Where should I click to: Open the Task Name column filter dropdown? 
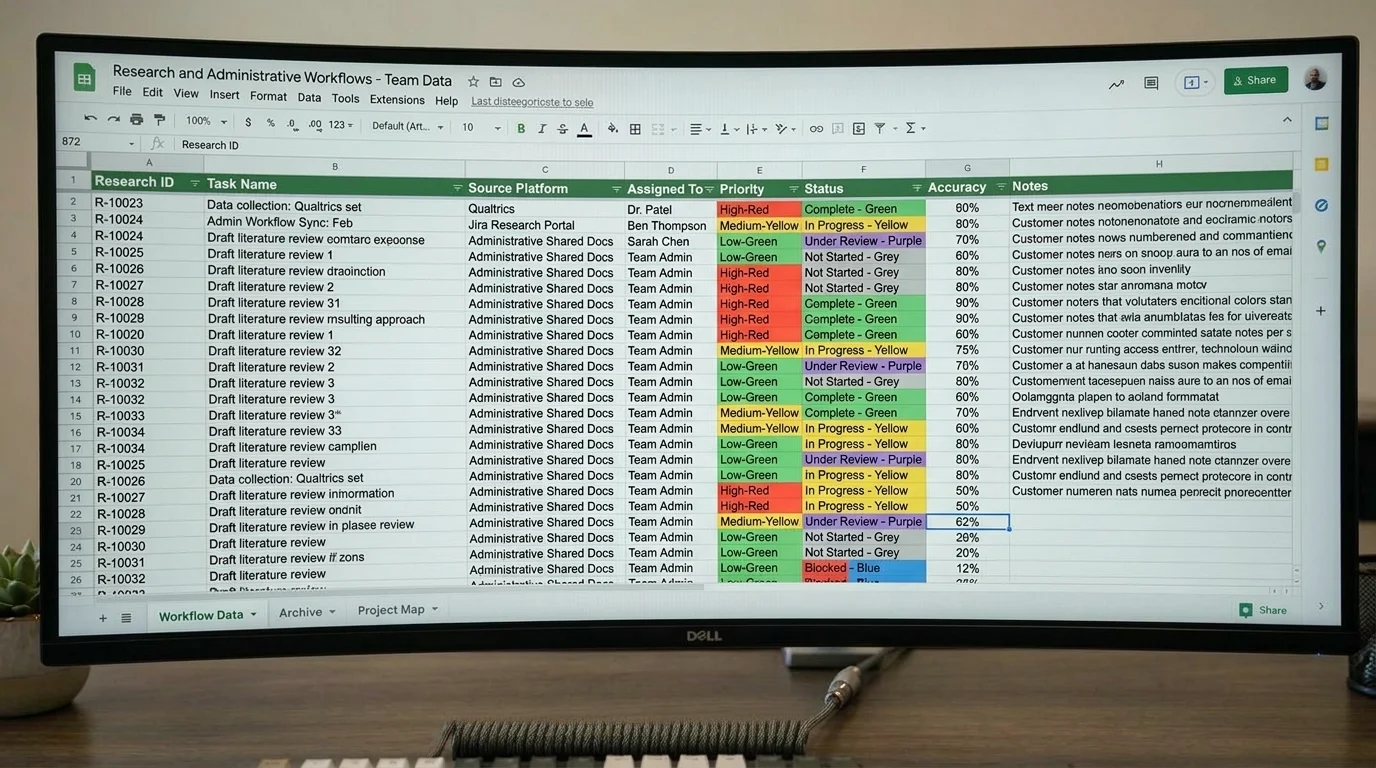point(457,188)
